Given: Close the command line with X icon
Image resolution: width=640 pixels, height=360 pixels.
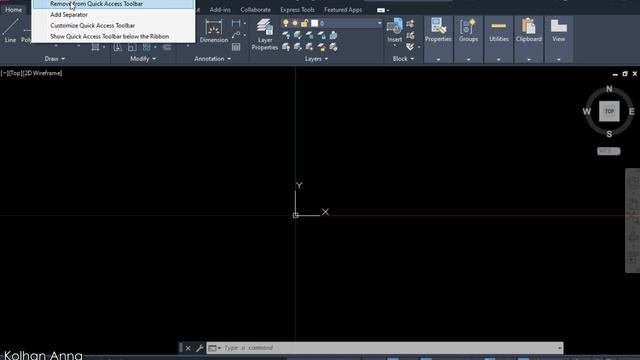Looking at the screenshot, I should pos(188,348).
